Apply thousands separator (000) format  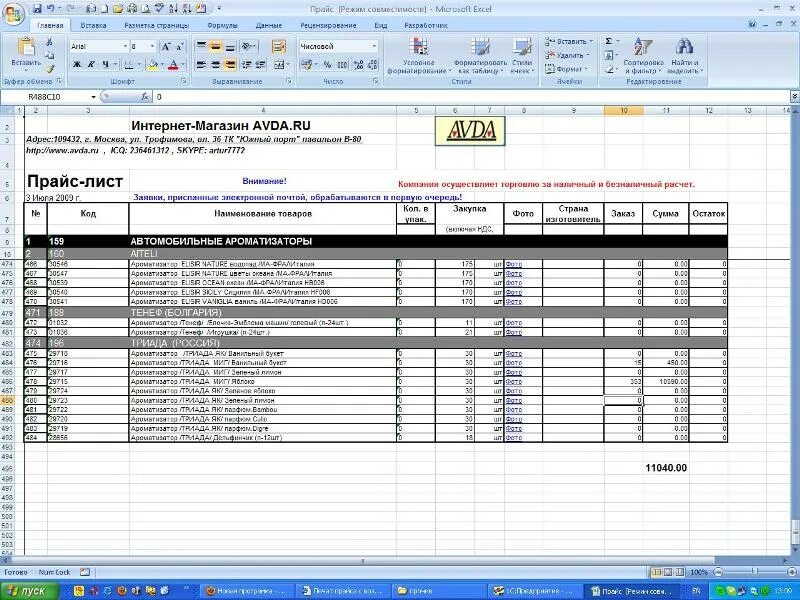pos(342,65)
